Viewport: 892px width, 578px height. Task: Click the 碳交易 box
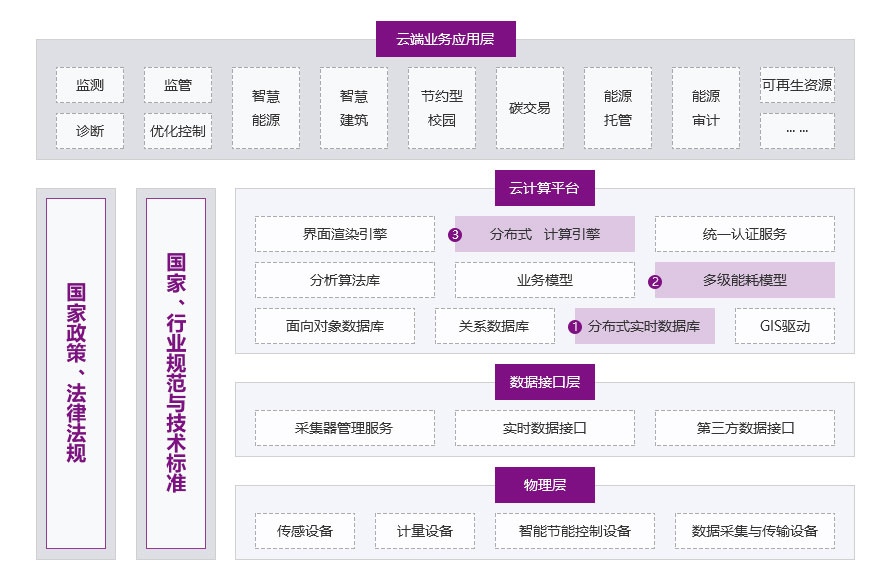click(x=529, y=108)
